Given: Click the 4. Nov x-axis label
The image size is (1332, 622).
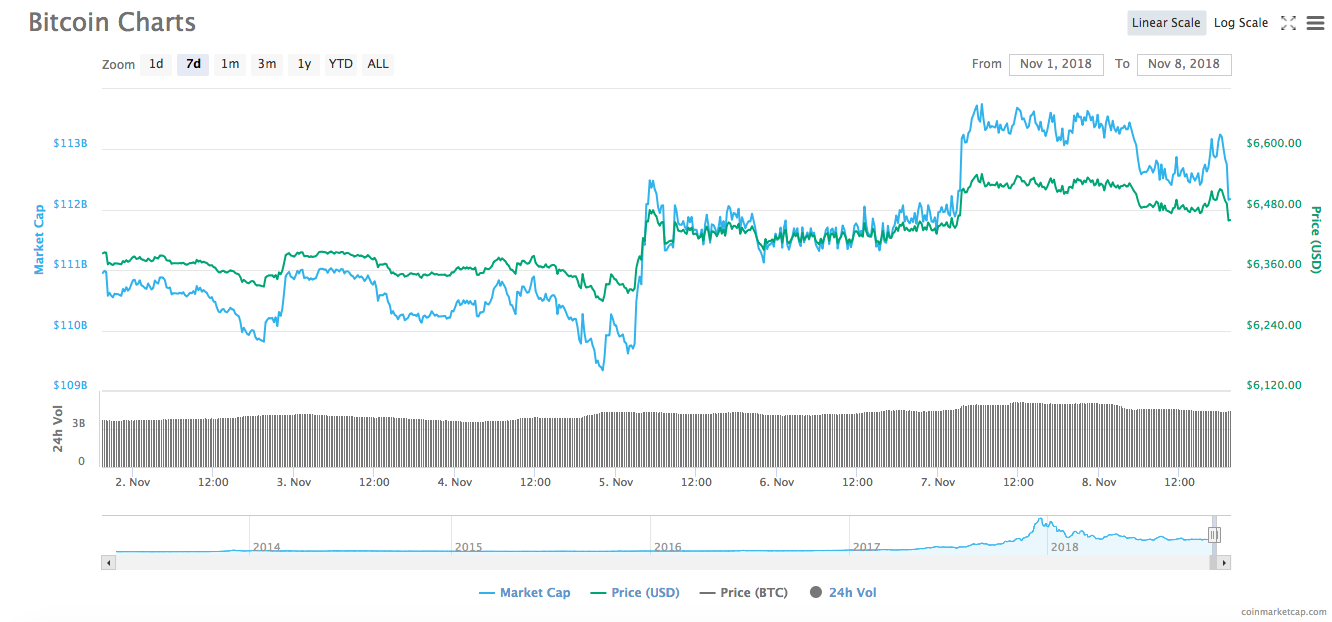Looking at the screenshot, I should pos(455,482).
